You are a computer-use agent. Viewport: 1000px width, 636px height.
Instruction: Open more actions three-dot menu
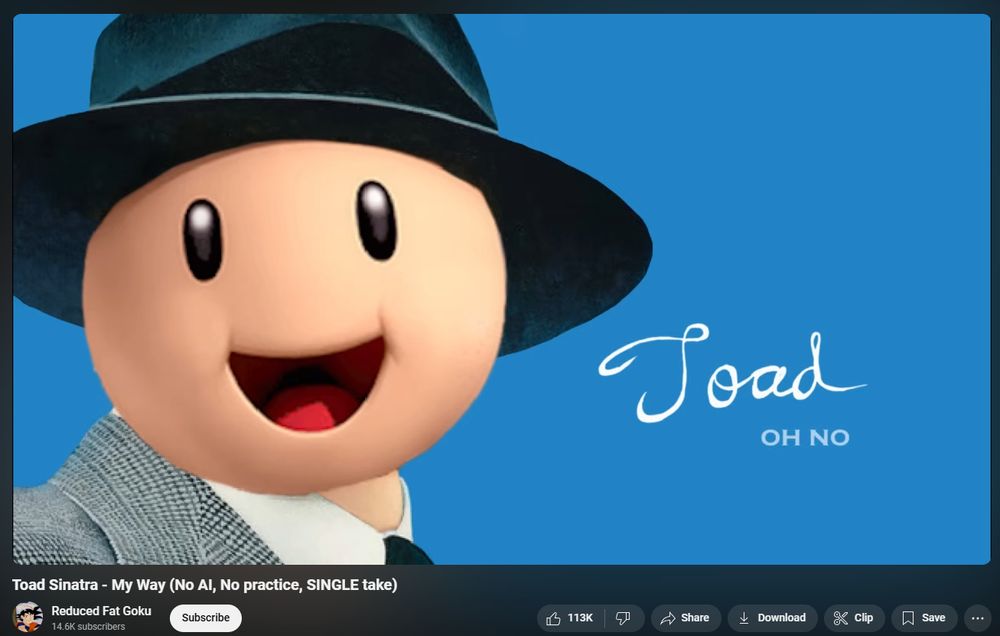(x=977, y=618)
